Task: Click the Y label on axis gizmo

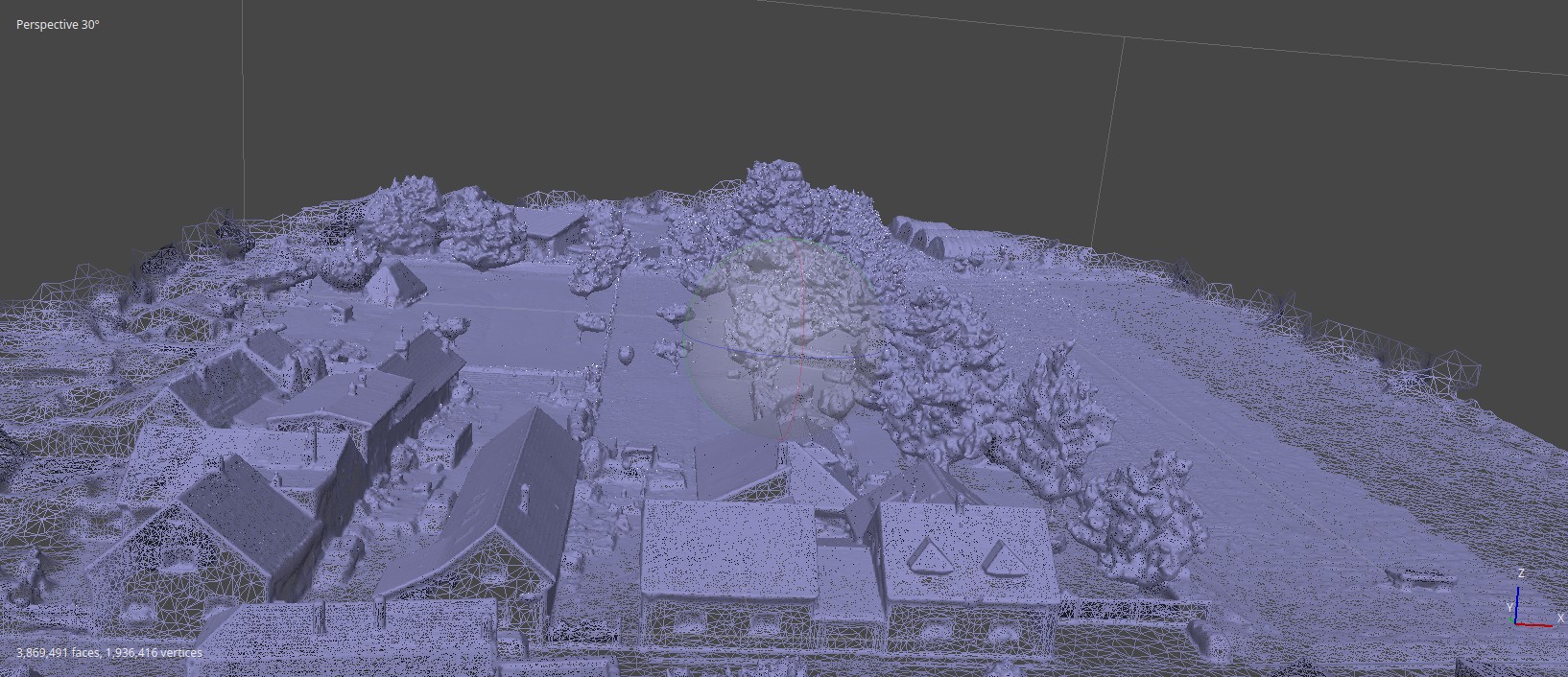Action: point(1509,608)
